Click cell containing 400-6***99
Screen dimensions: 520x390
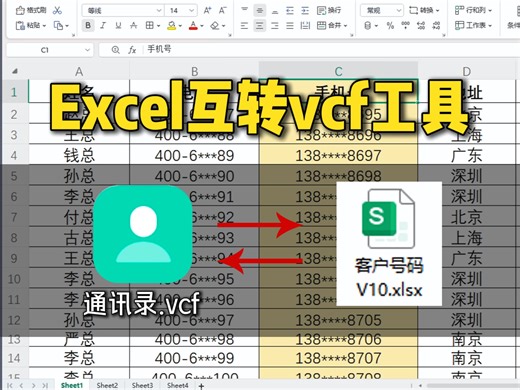pos(194,358)
